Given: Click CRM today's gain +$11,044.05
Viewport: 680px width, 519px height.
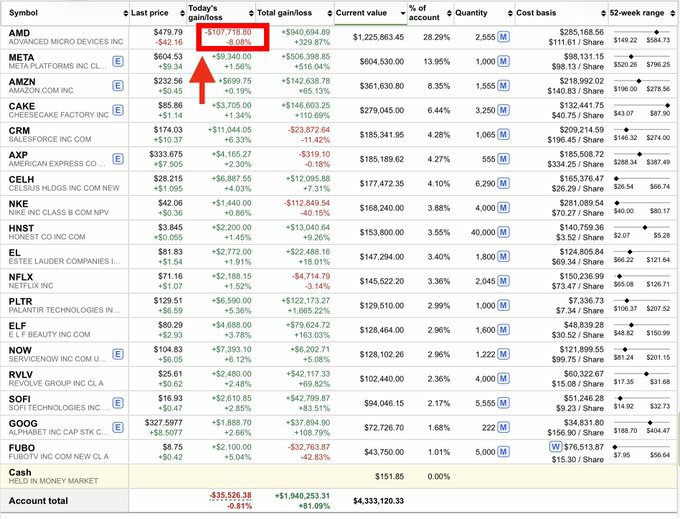Looking at the screenshot, I should (x=229, y=130).
